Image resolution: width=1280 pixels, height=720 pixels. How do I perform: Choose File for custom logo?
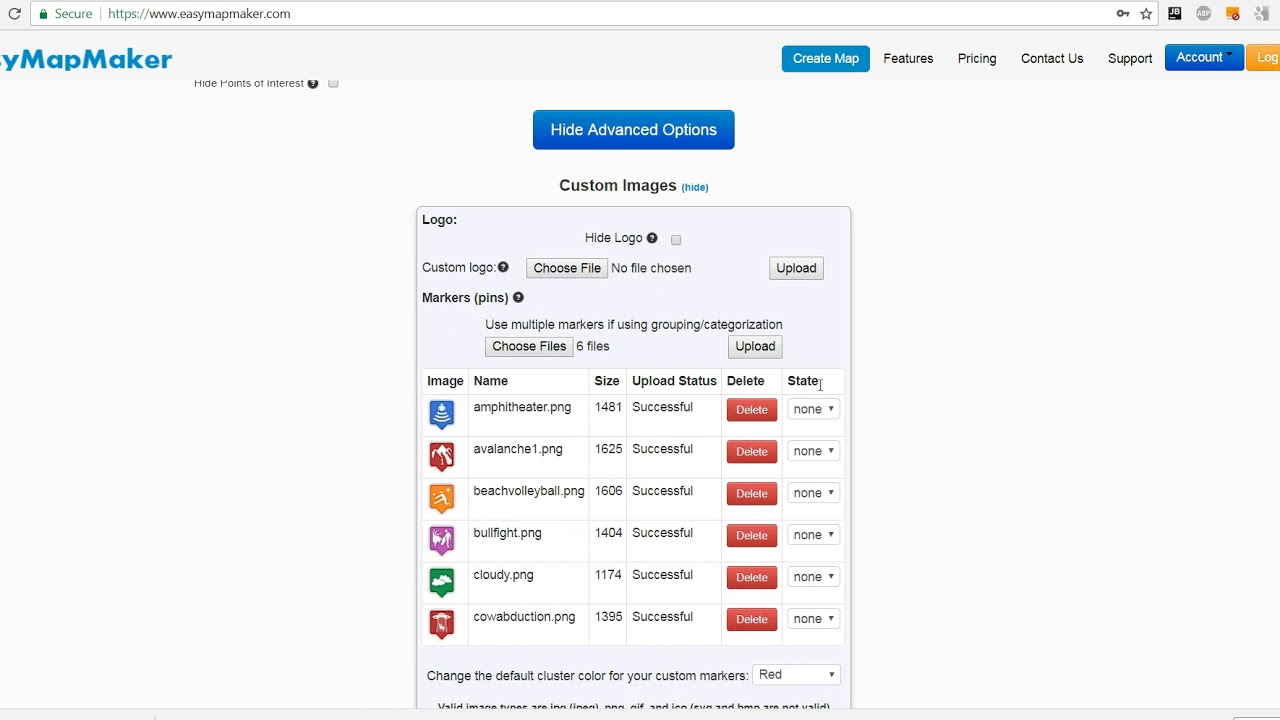tap(567, 268)
